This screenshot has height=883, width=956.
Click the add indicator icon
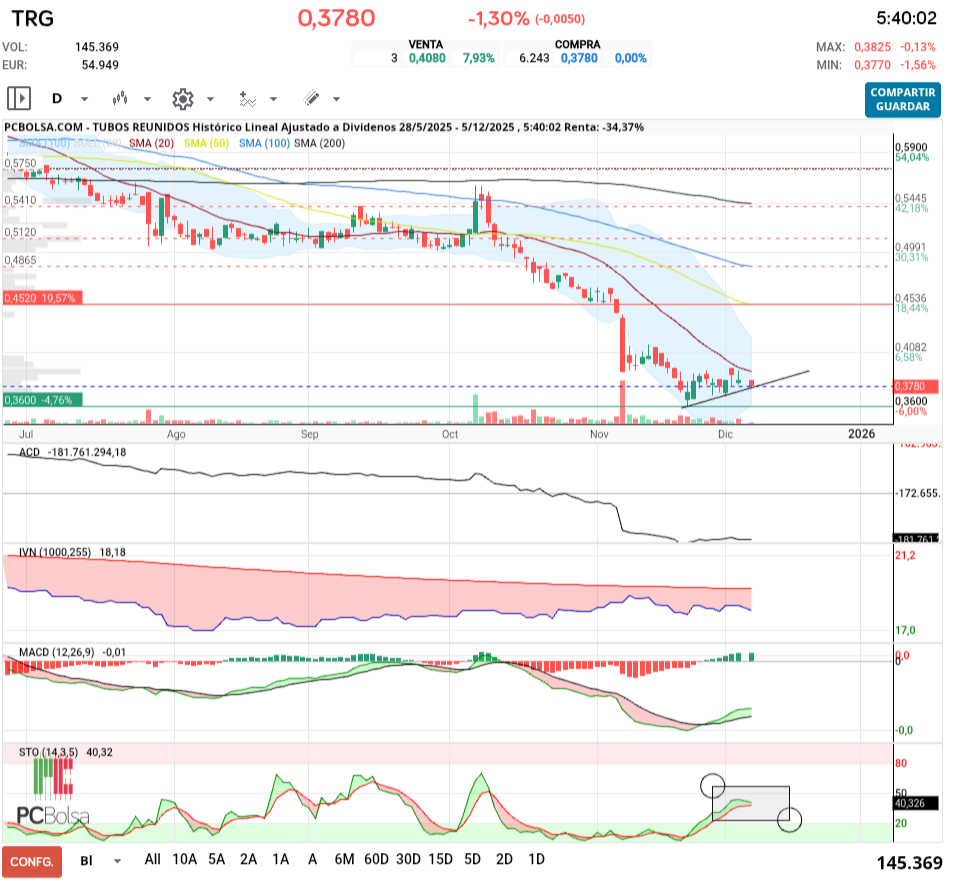coord(247,99)
